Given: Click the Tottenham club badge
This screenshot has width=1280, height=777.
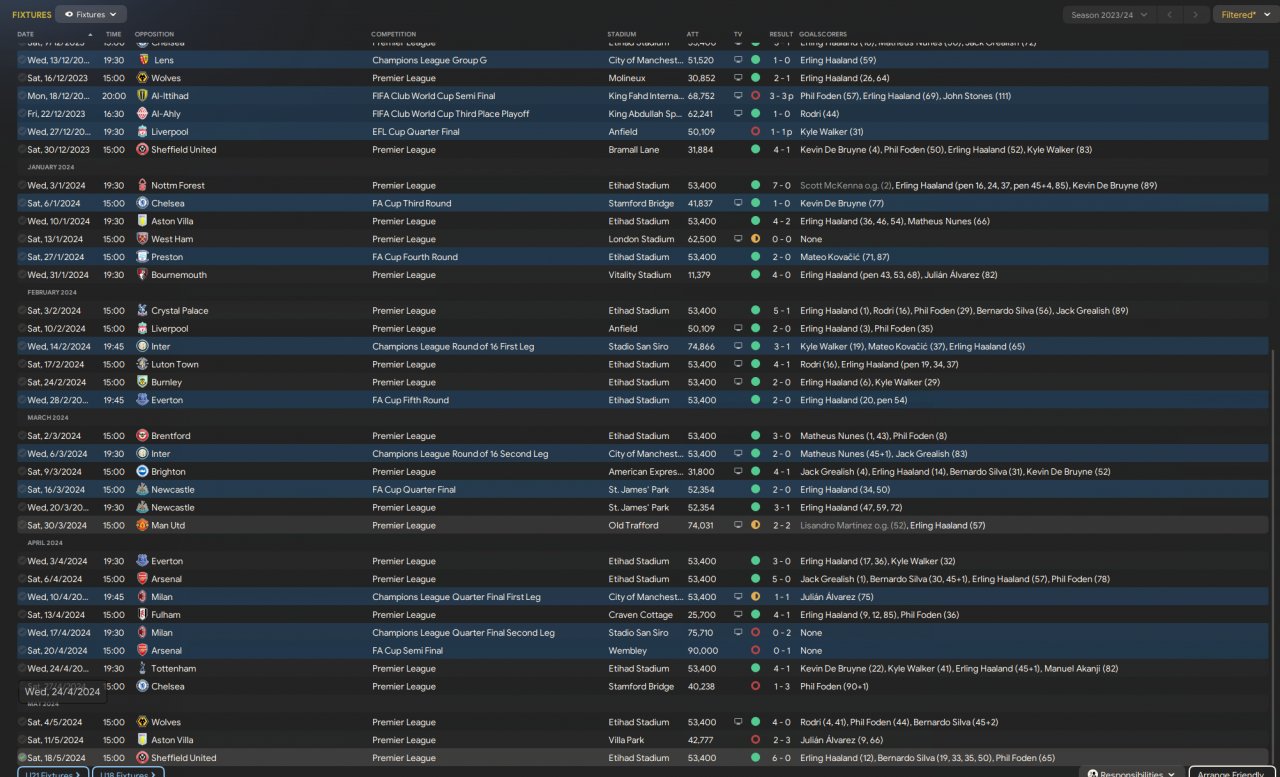Looking at the screenshot, I should point(143,669).
